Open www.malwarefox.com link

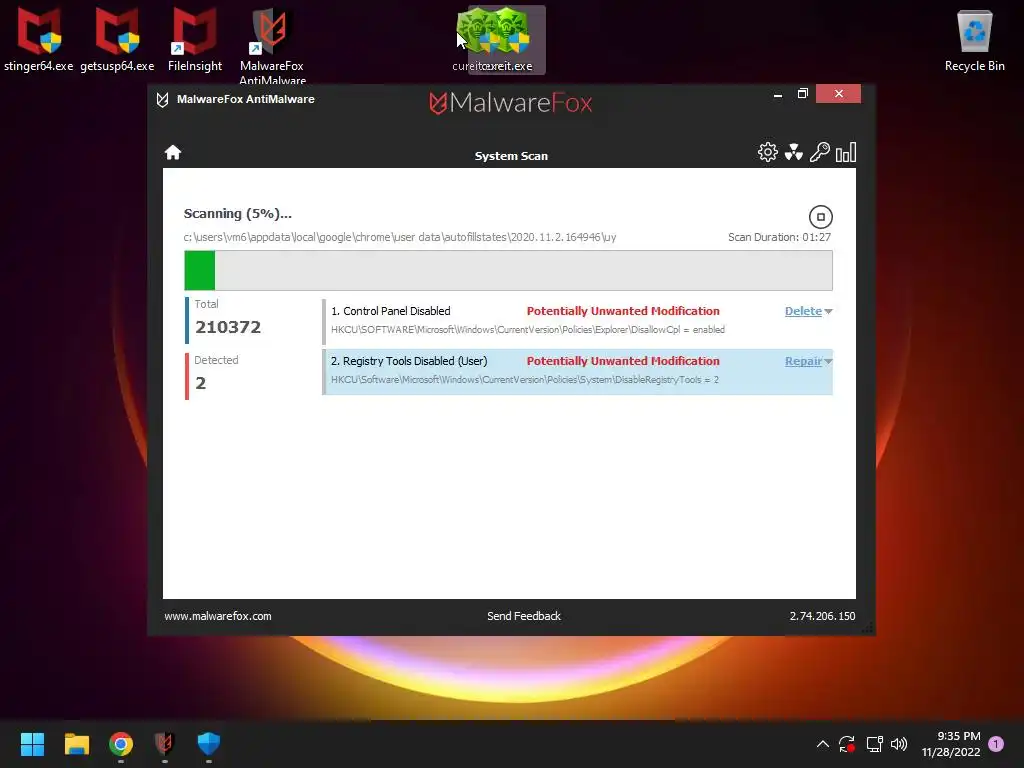click(x=217, y=616)
